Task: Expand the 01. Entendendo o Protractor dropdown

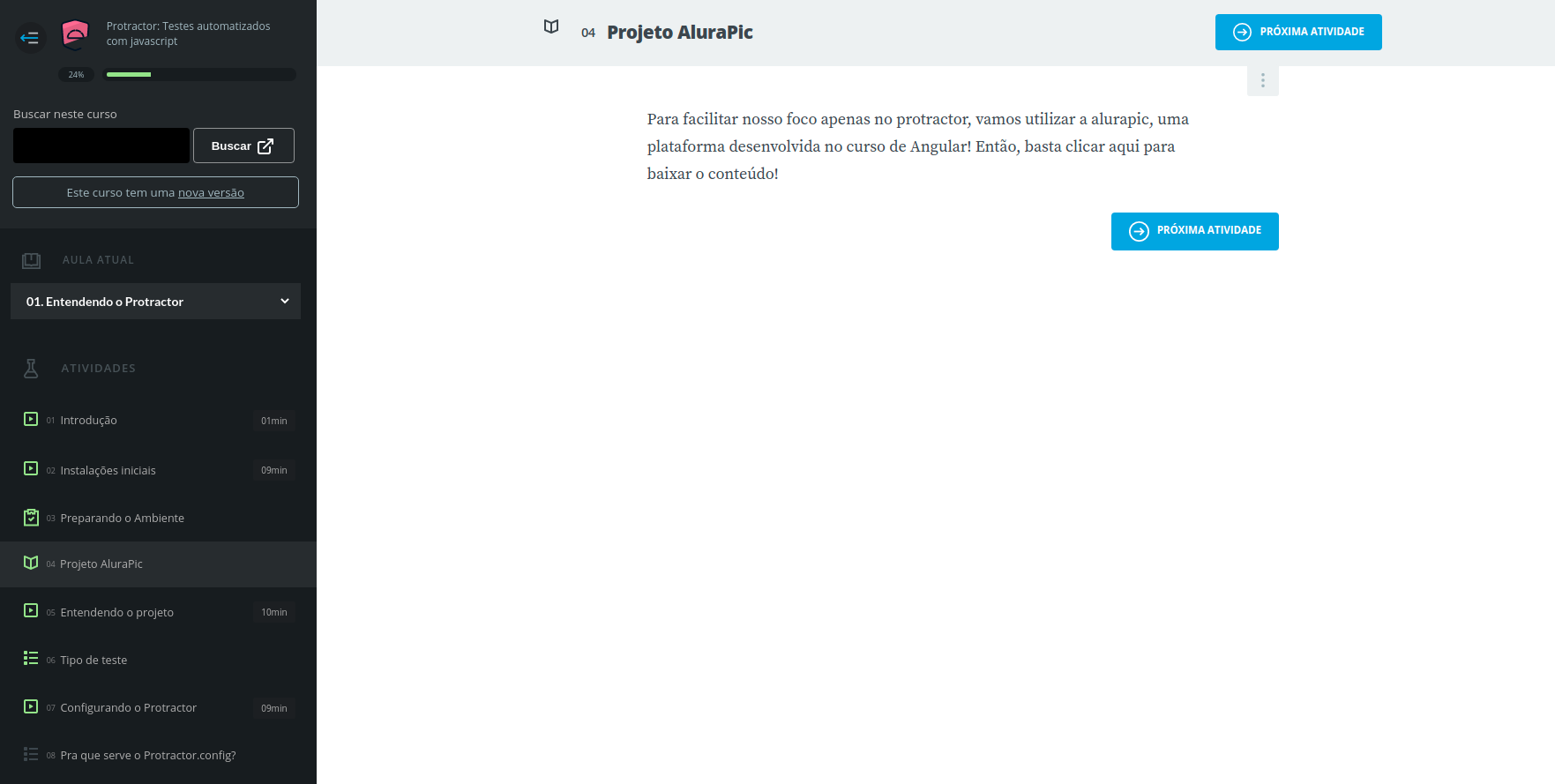Action: coord(155,302)
